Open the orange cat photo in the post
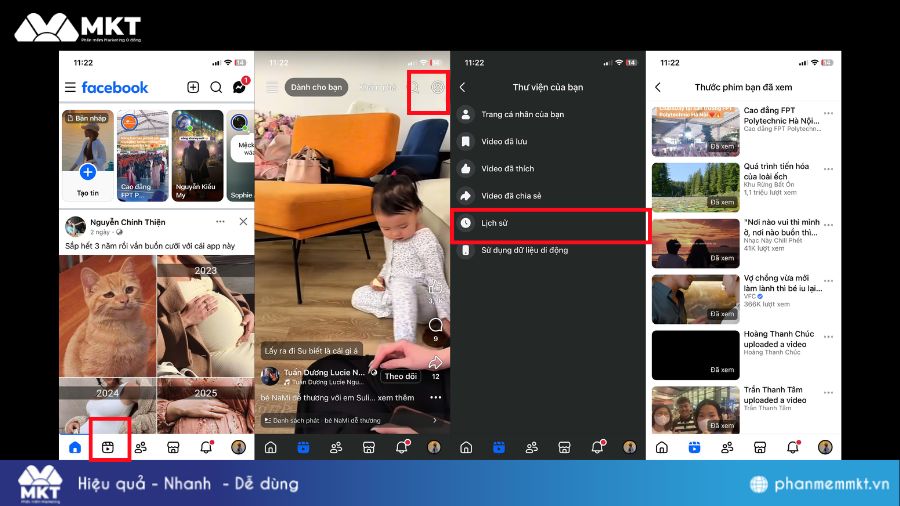Screen dimensions: 900x506 [x=107, y=316]
